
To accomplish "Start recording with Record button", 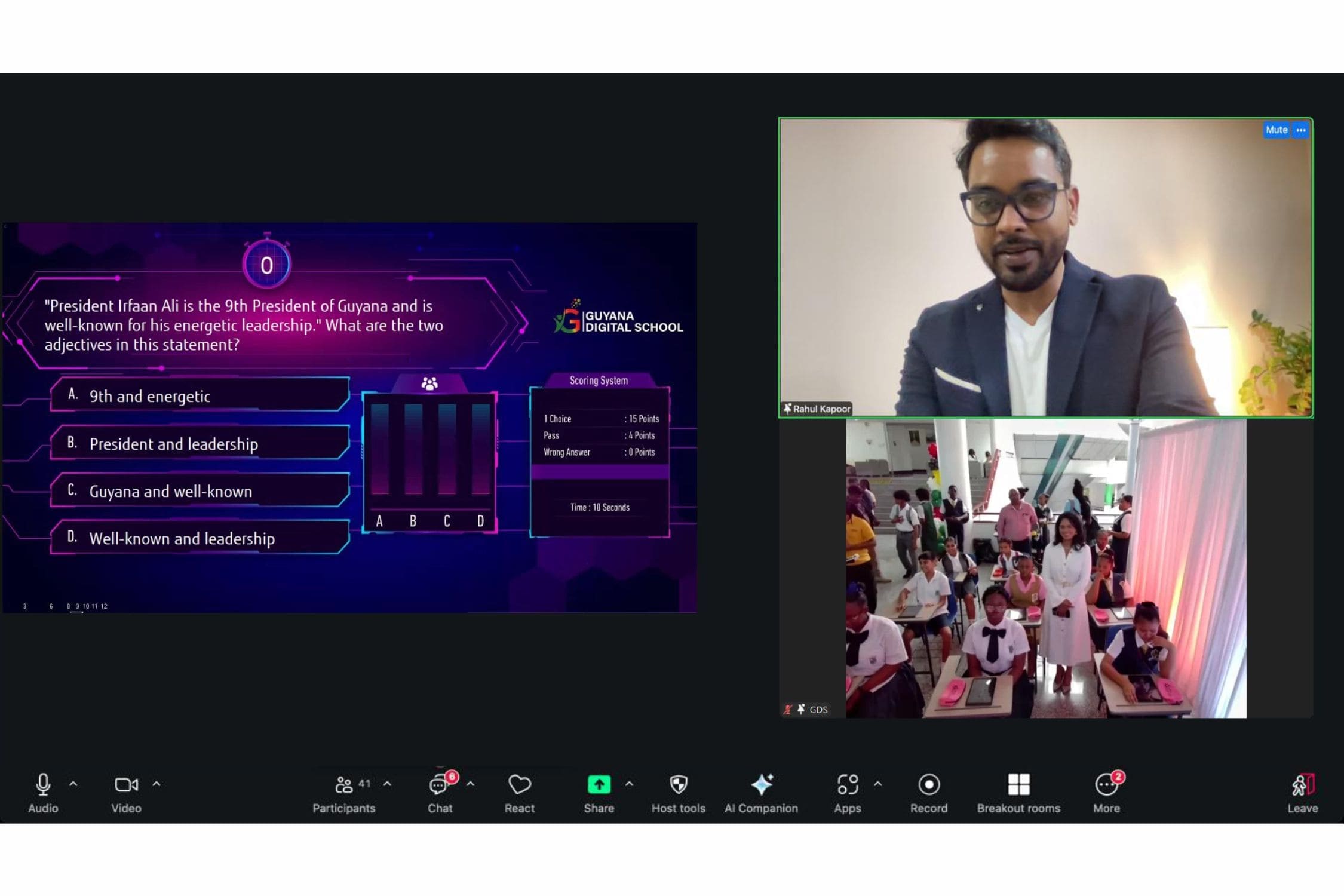I will [928, 785].
